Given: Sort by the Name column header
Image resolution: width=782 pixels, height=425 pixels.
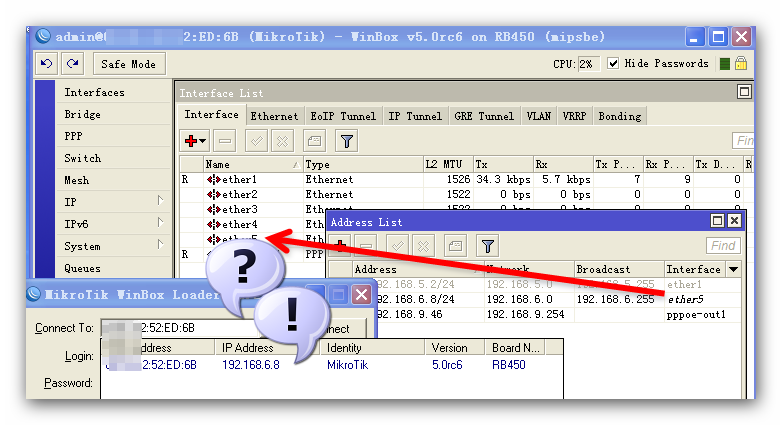Looking at the screenshot, I should 252,164.
